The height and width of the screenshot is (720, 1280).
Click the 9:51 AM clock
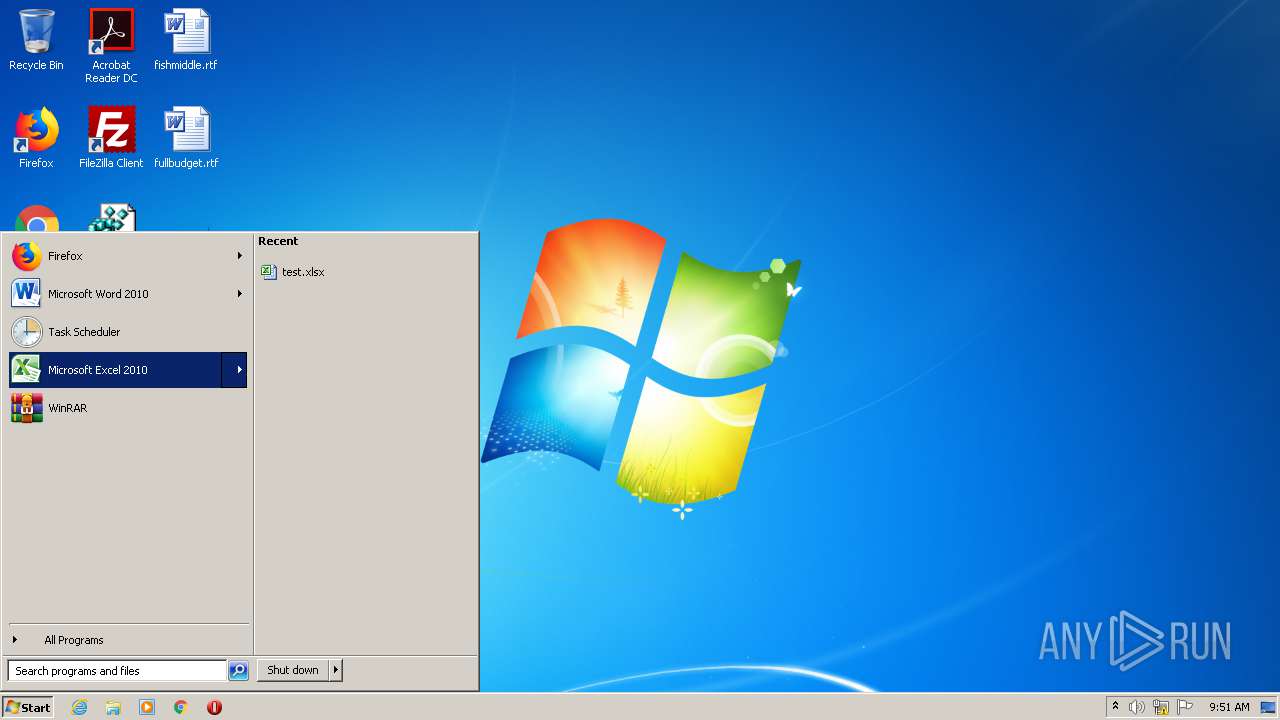coord(1229,707)
